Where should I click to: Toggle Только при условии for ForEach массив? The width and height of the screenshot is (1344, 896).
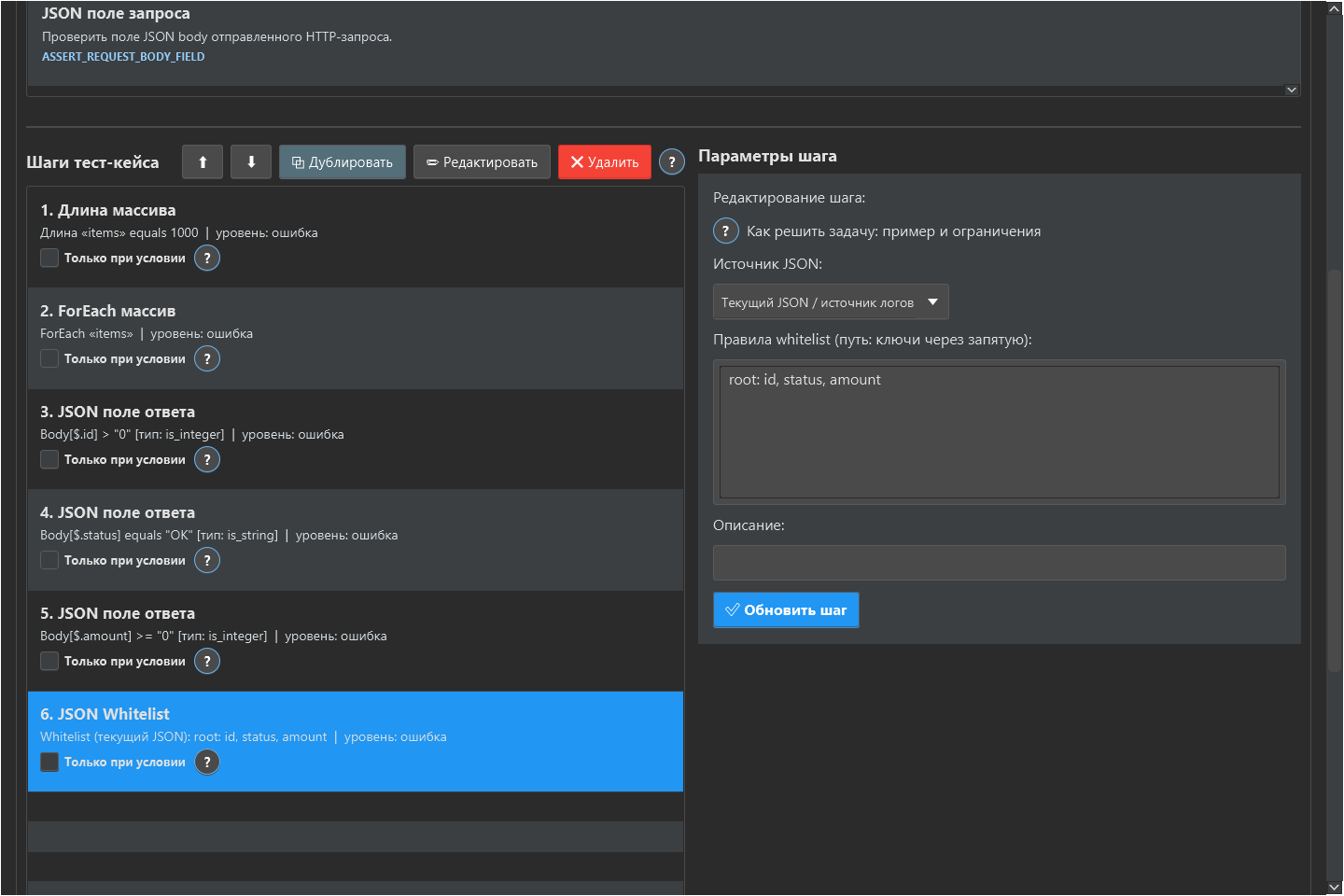[x=49, y=358]
